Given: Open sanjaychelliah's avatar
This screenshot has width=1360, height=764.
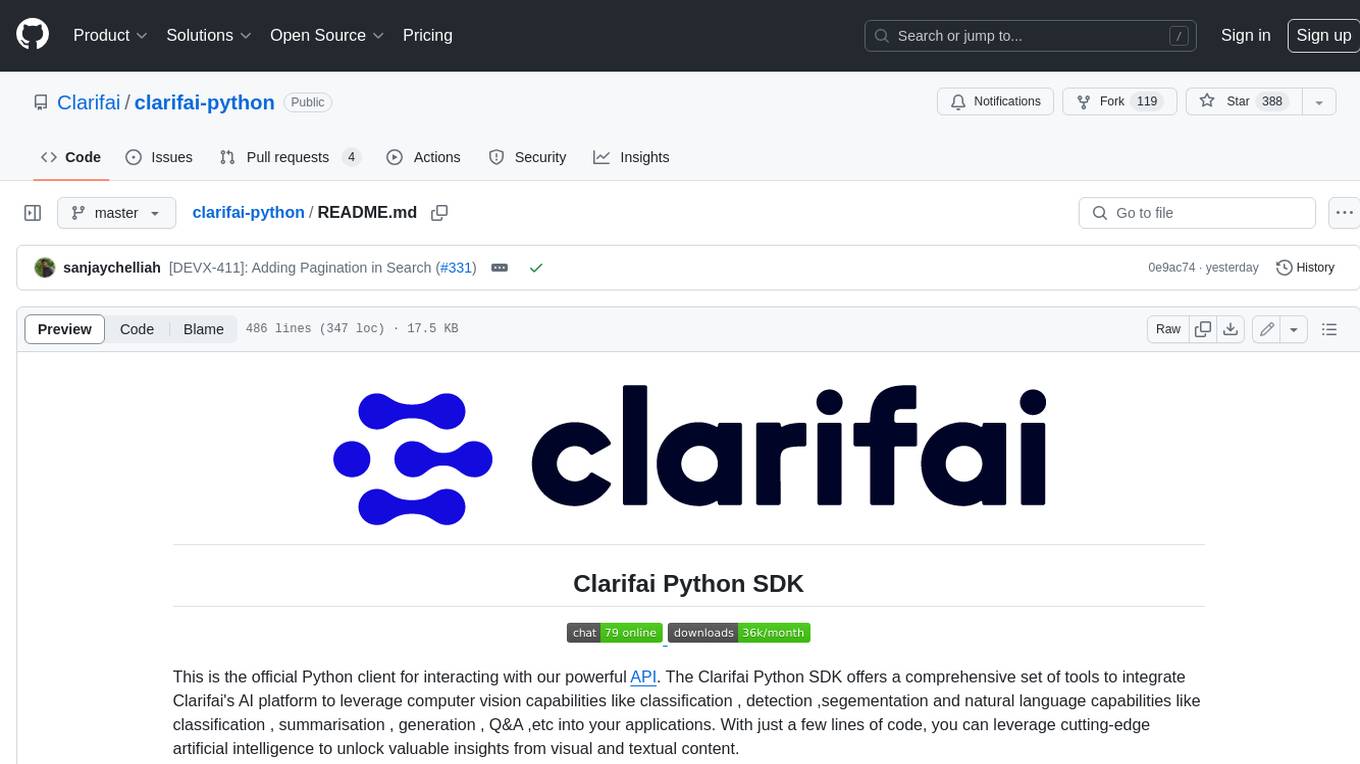Looking at the screenshot, I should [x=44, y=267].
